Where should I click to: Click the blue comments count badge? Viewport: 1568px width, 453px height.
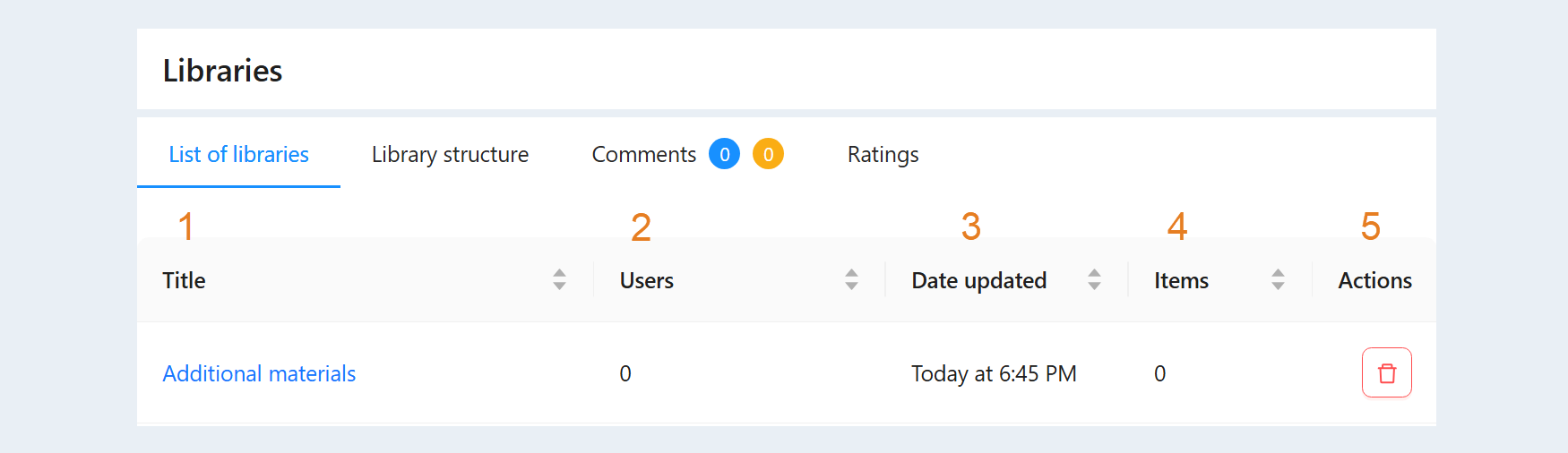click(x=724, y=154)
